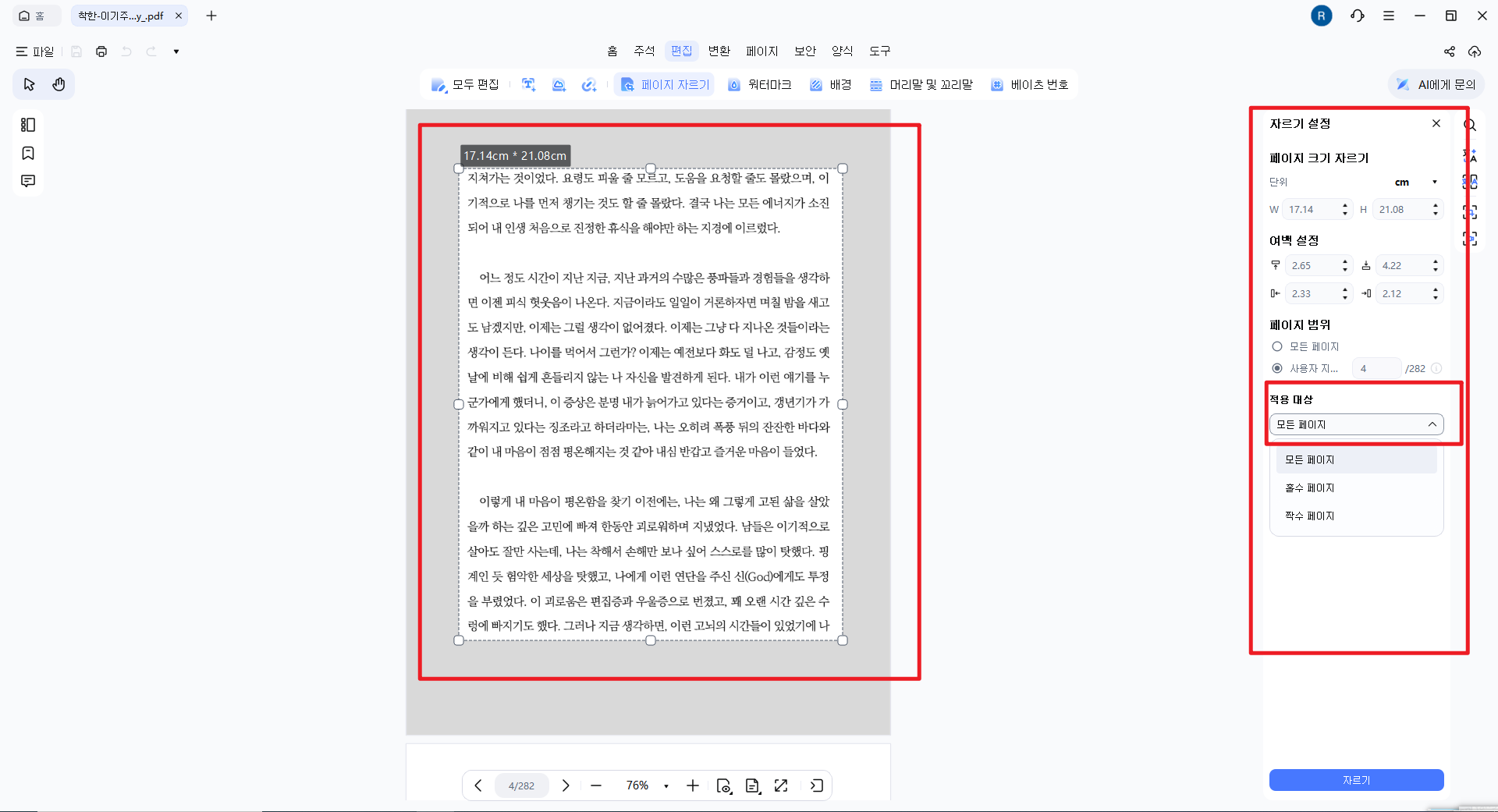Click the add text icon
The image size is (1498, 812).
pos(529,84)
